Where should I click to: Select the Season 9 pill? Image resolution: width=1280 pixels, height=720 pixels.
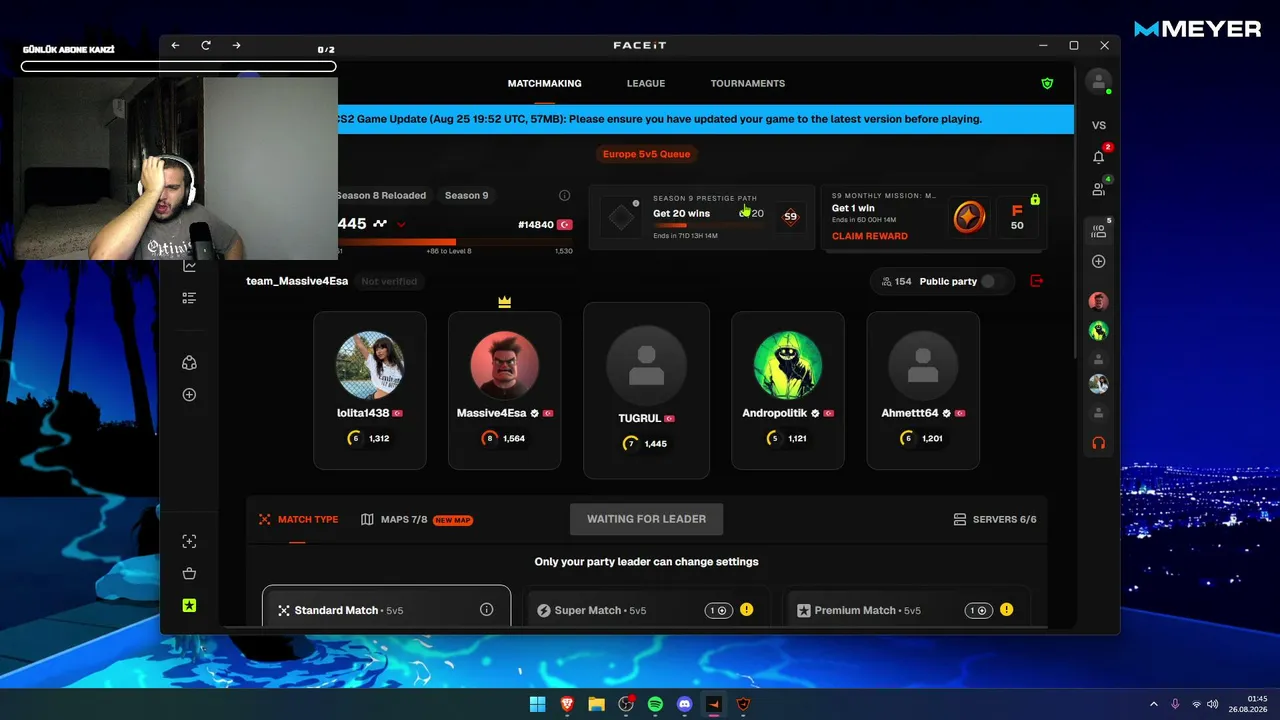[466, 195]
